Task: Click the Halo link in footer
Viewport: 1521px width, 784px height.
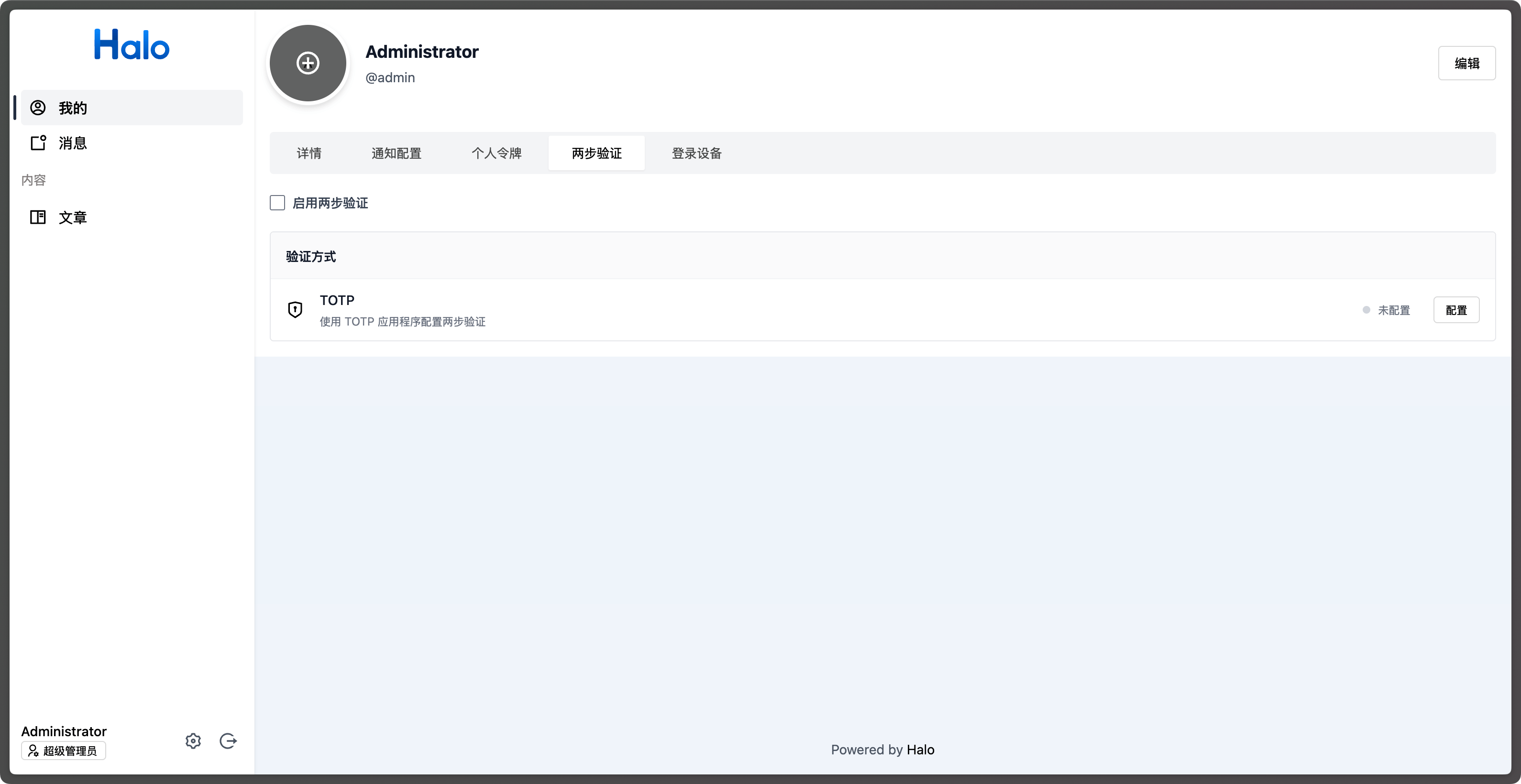Action: [x=920, y=750]
